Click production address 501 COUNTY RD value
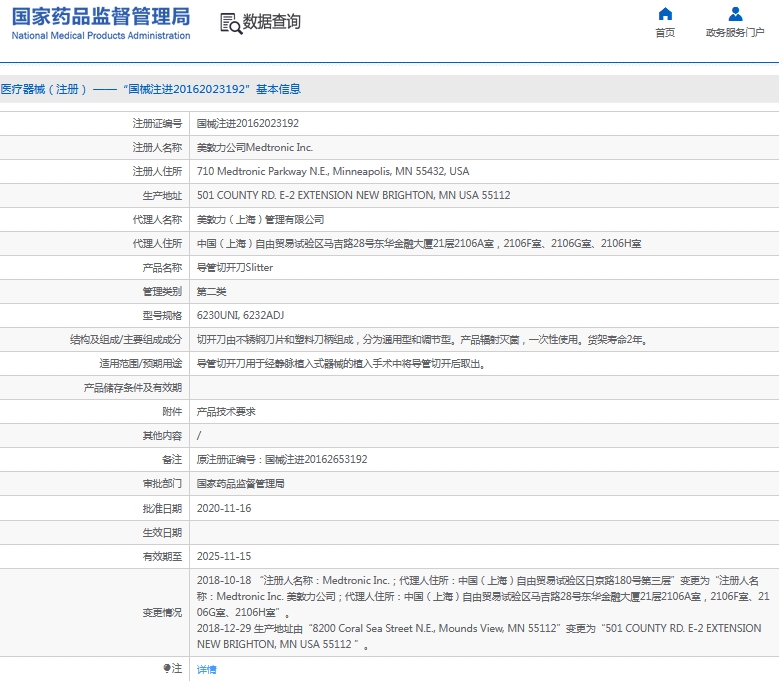 (x=353, y=195)
